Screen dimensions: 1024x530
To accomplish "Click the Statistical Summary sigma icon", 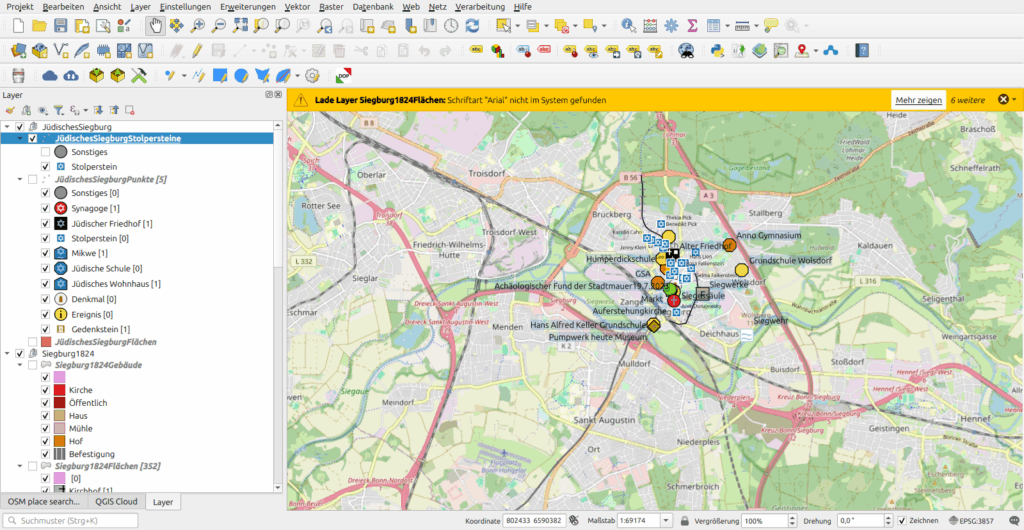I will (x=692, y=25).
